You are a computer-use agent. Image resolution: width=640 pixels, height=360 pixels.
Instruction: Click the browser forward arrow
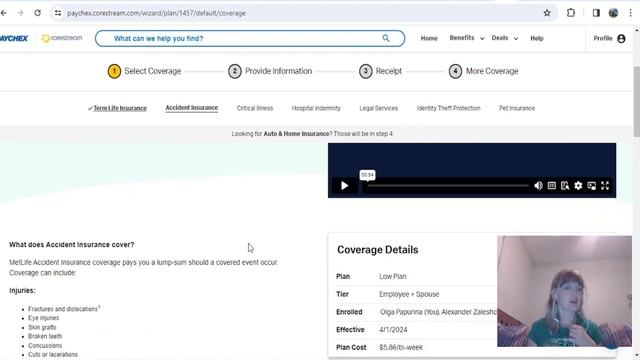[x=20, y=13]
